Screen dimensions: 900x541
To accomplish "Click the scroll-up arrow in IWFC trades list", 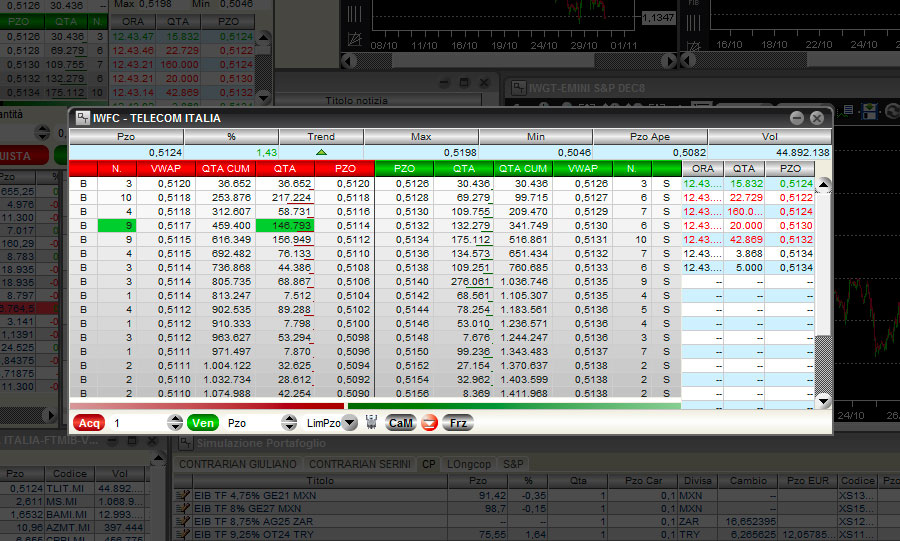I will 824,184.
